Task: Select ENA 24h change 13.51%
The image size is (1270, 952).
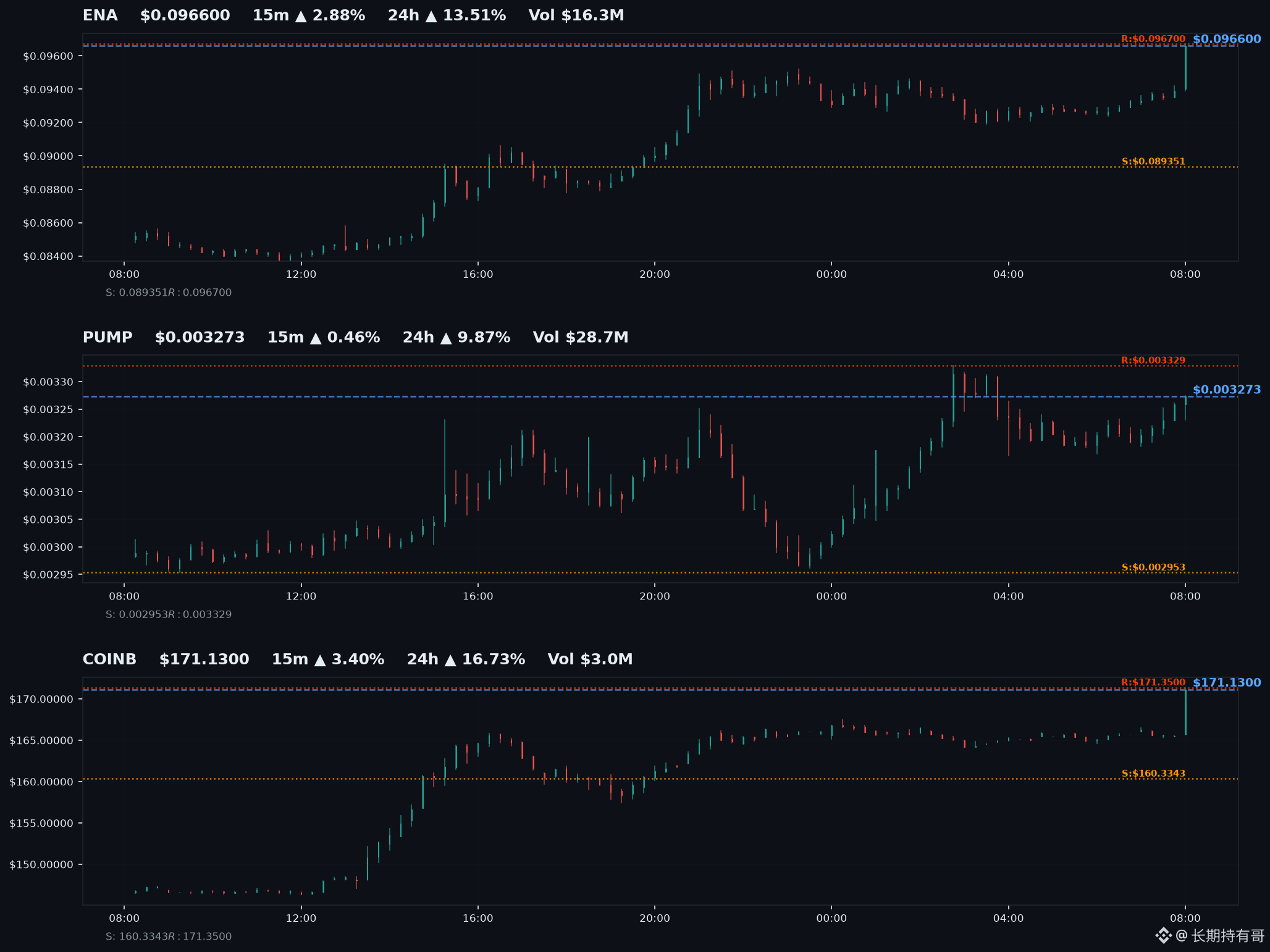Action: [447, 15]
